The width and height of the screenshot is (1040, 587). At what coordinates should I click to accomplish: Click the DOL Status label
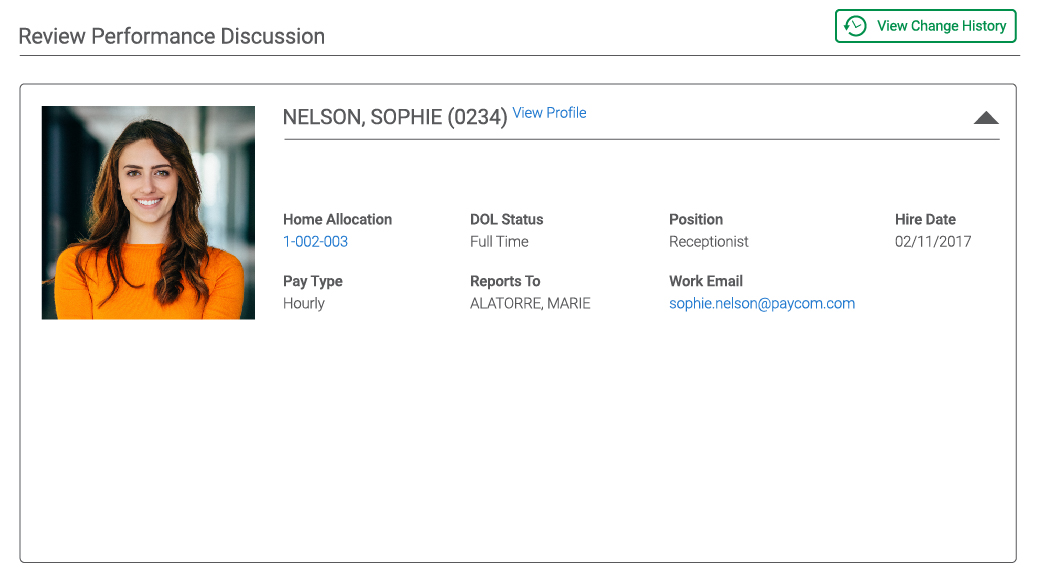tap(506, 219)
